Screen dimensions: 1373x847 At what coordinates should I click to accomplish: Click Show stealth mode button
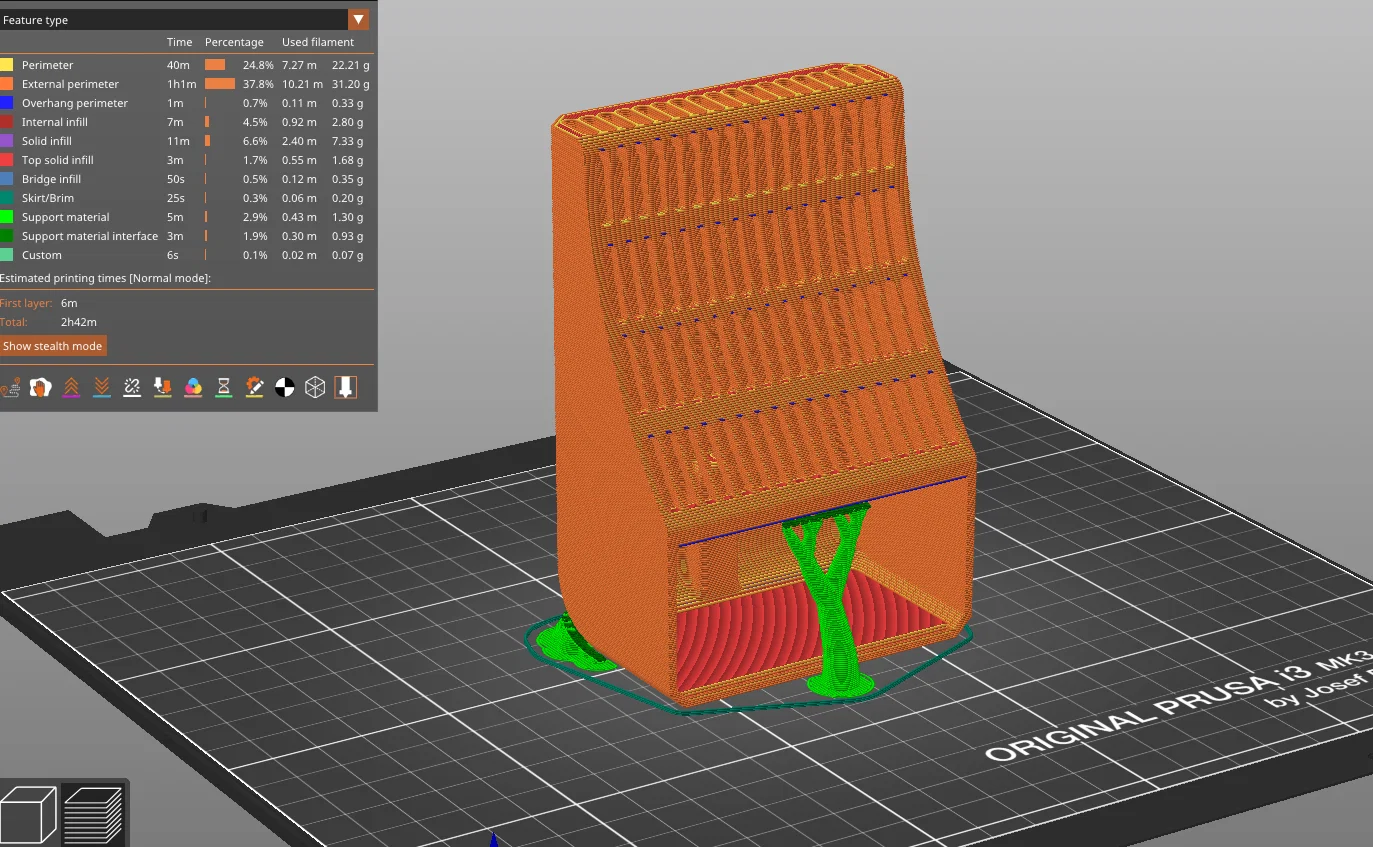point(53,346)
